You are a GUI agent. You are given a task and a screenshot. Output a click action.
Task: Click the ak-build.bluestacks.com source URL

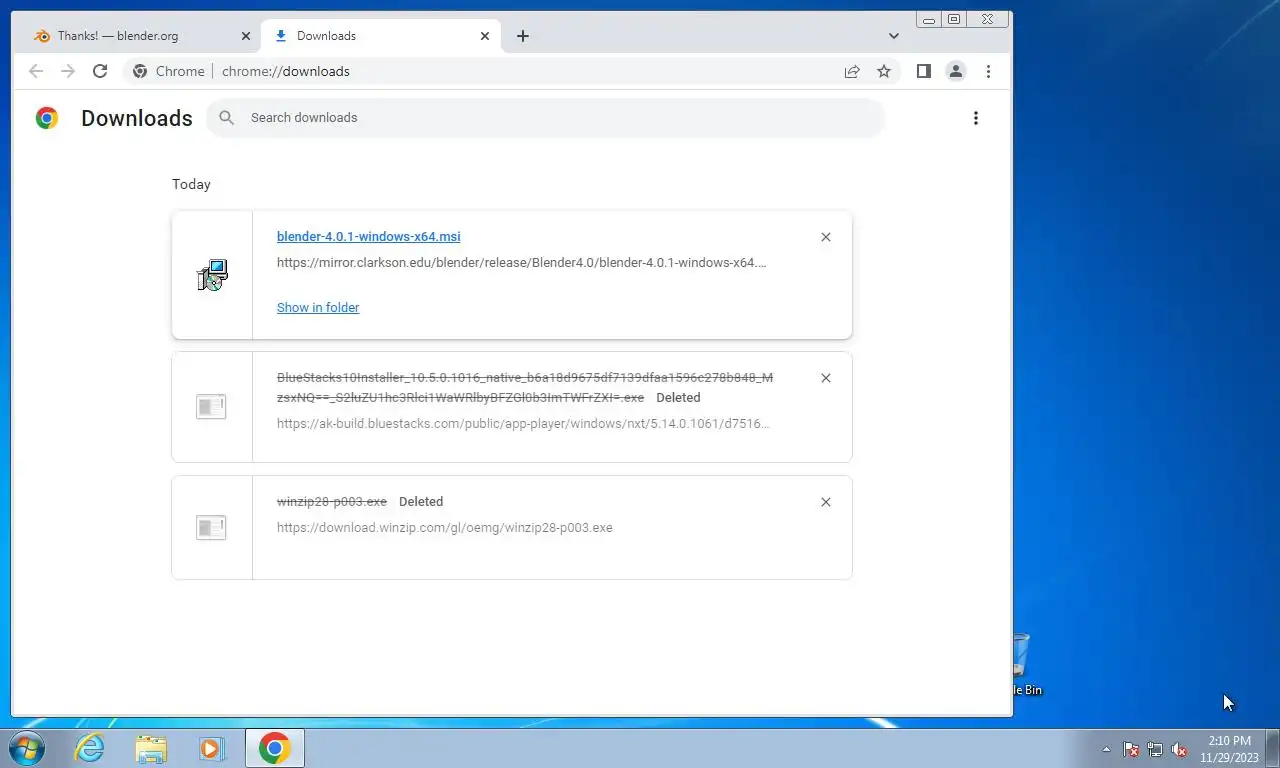tap(523, 423)
